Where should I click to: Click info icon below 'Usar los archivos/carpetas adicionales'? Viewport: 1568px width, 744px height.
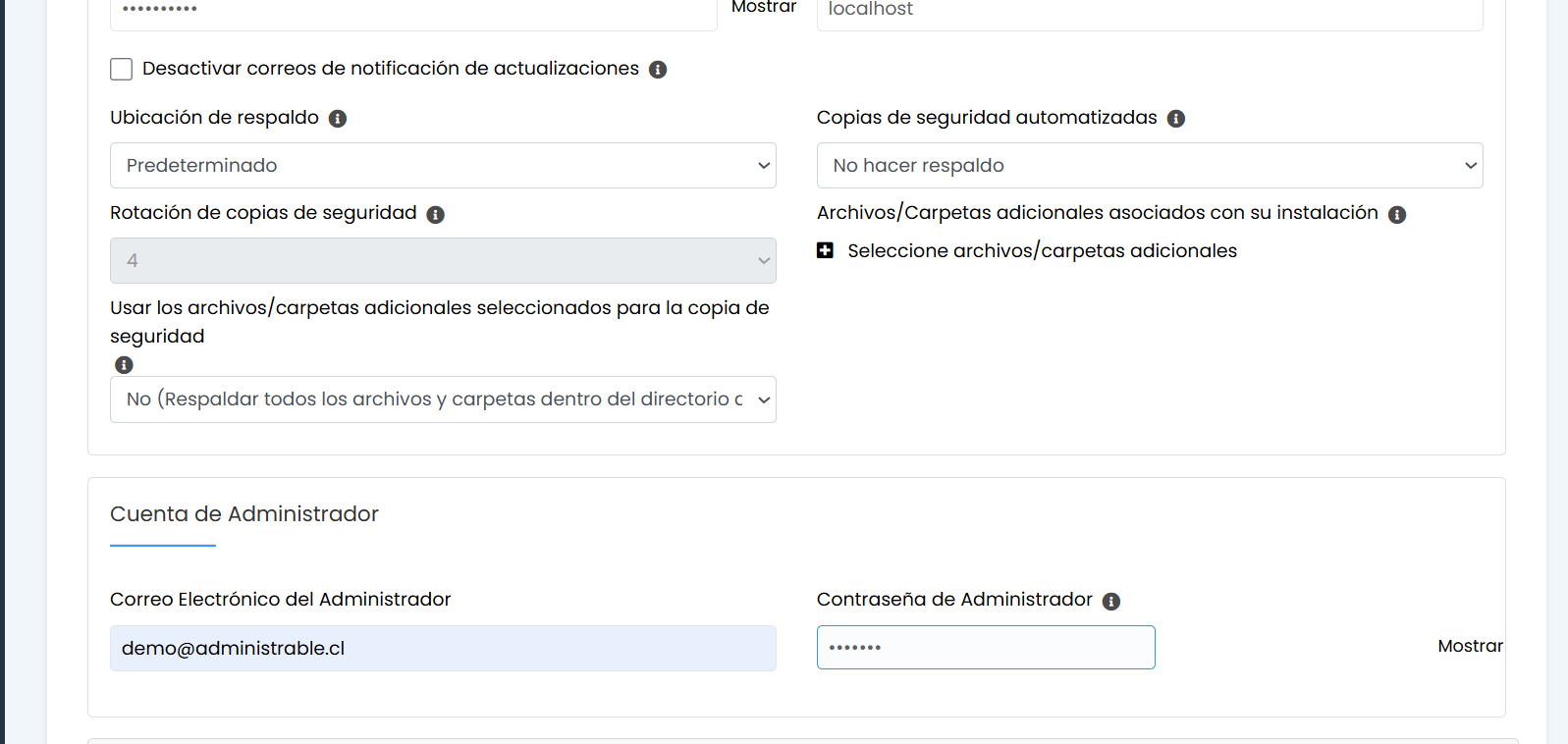[124, 365]
